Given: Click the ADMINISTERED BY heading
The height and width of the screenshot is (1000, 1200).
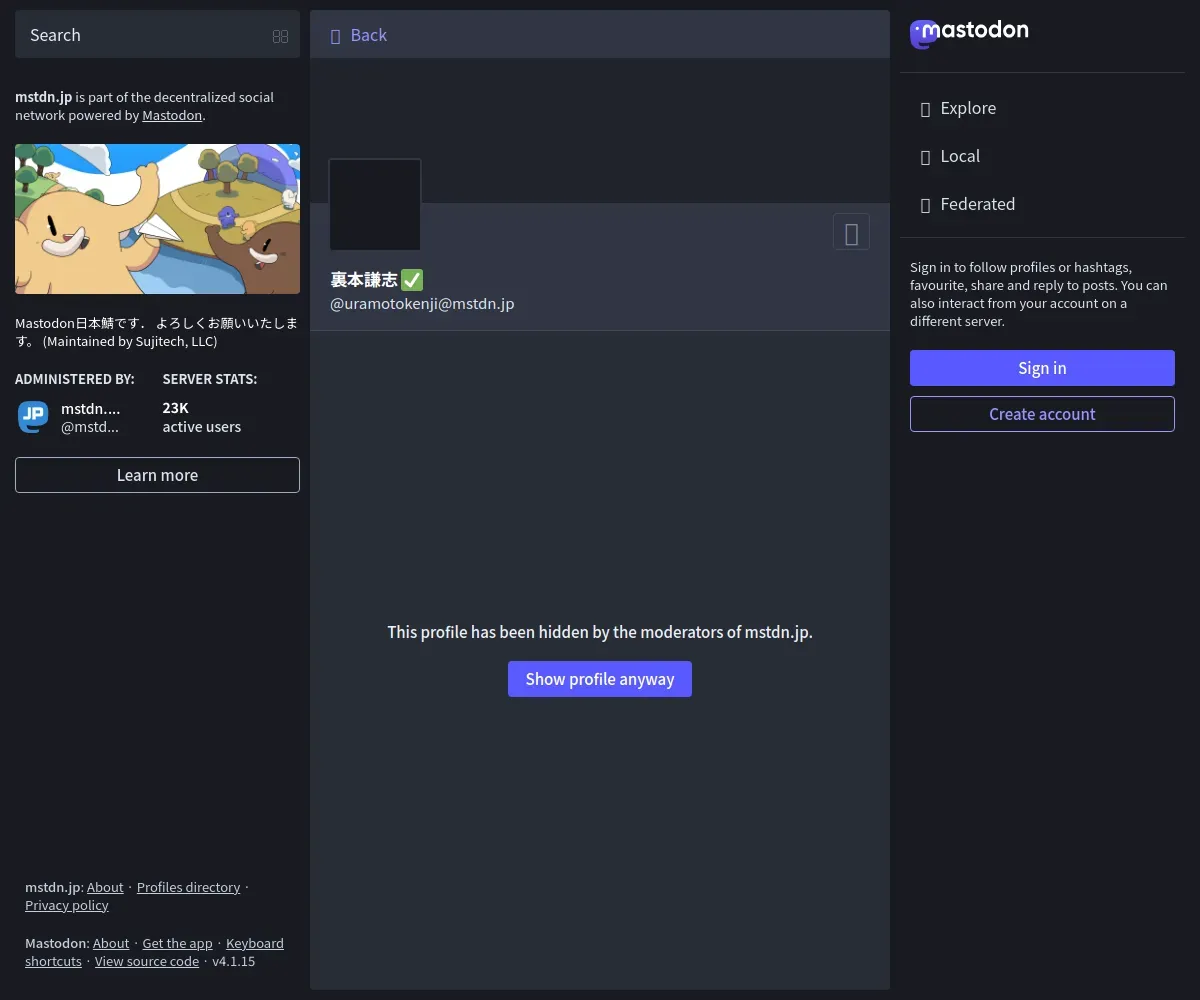Looking at the screenshot, I should (x=75, y=379).
